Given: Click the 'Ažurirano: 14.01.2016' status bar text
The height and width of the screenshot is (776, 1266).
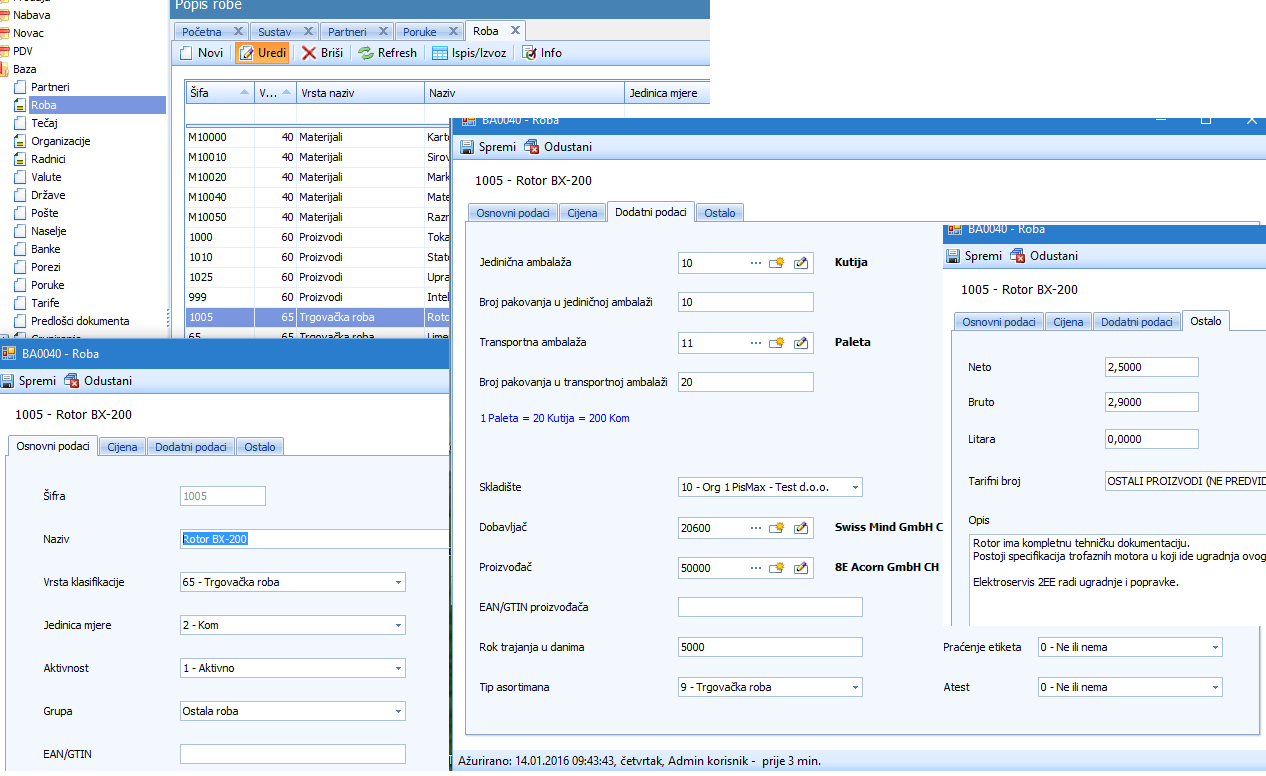Looking at the screenshot, I should (640, 761).
